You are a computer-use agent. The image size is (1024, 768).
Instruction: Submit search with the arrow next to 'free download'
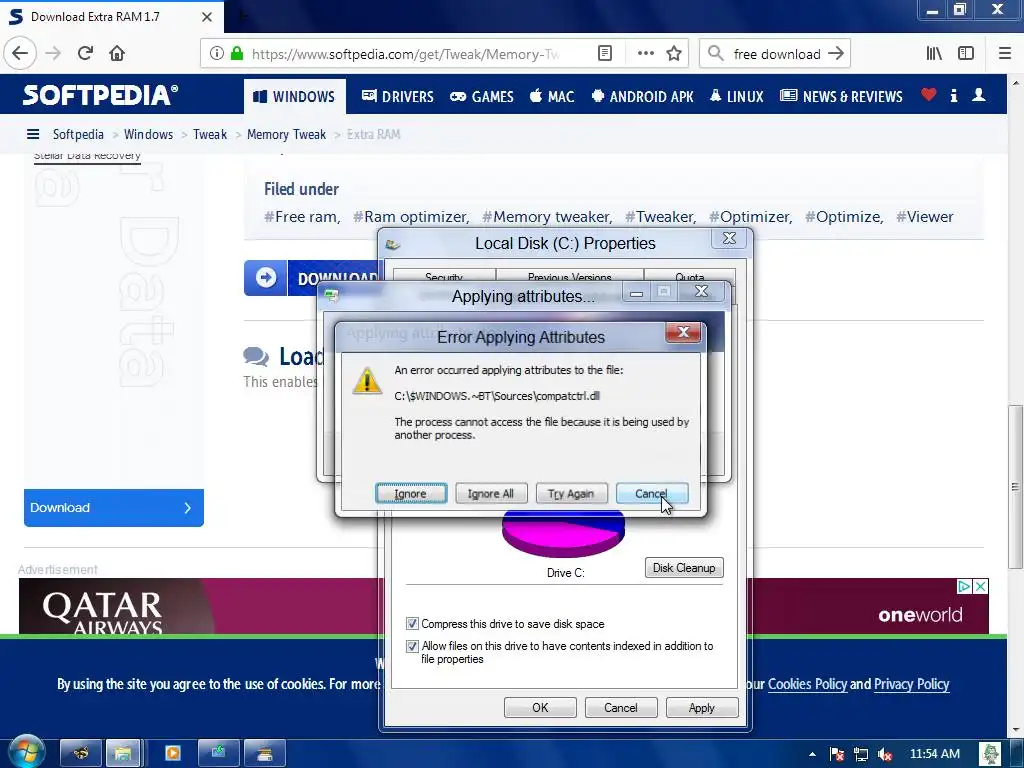click(836, 54)
